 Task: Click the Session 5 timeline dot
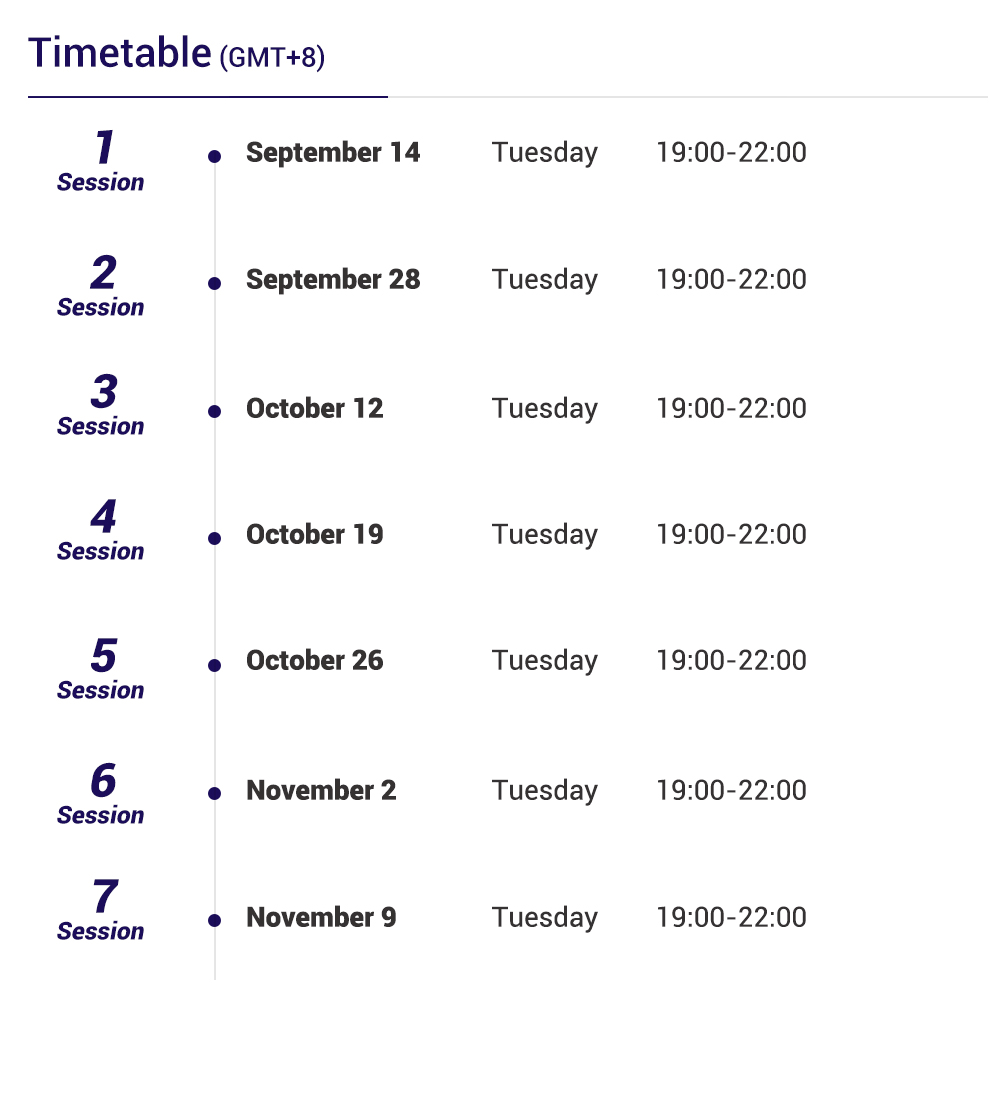[x=214, y=665]
